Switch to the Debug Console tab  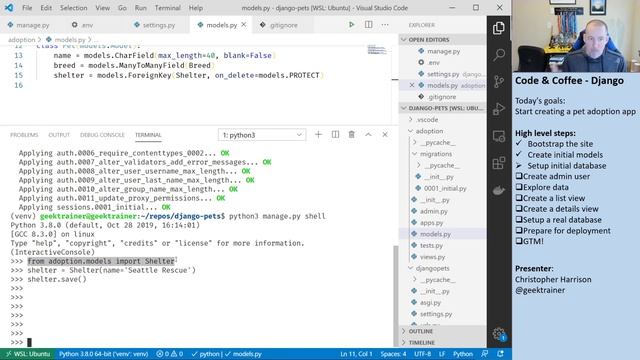pyautogui.click(x=102, y=135)
